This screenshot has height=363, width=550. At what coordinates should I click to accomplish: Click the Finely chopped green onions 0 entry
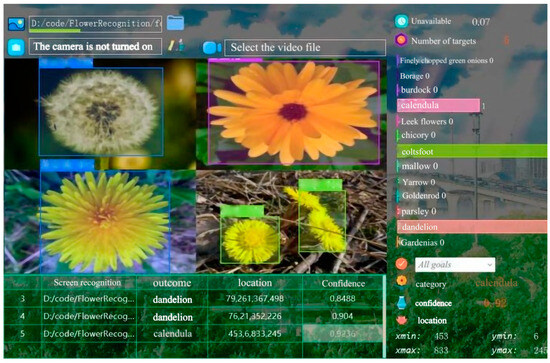446,61
